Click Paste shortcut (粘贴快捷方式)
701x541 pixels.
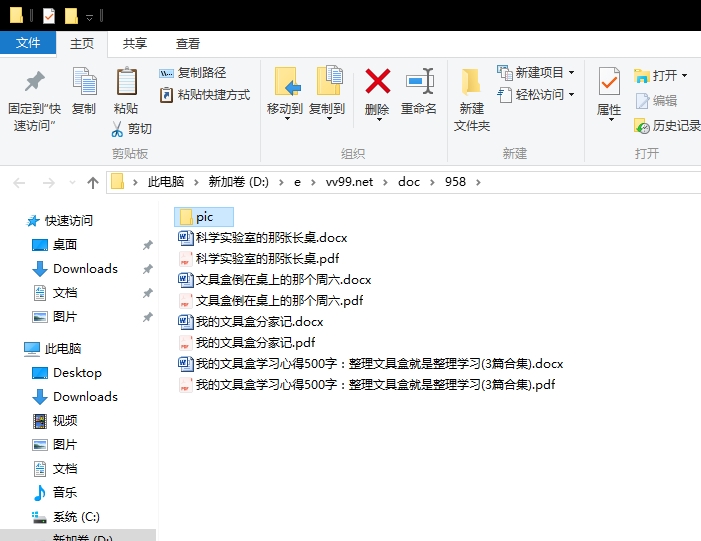204,95
